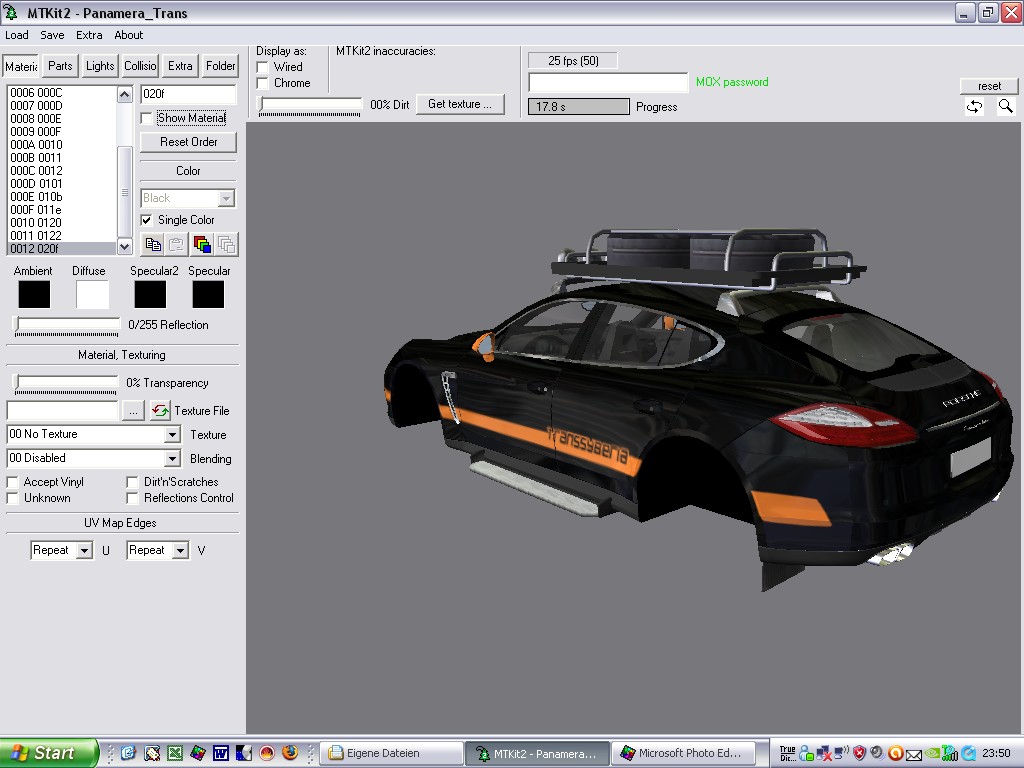Viewport: 1024px width, 768px height.
Task: Launch Photo Editor from the quick launch bar
Action: point(197,753)
